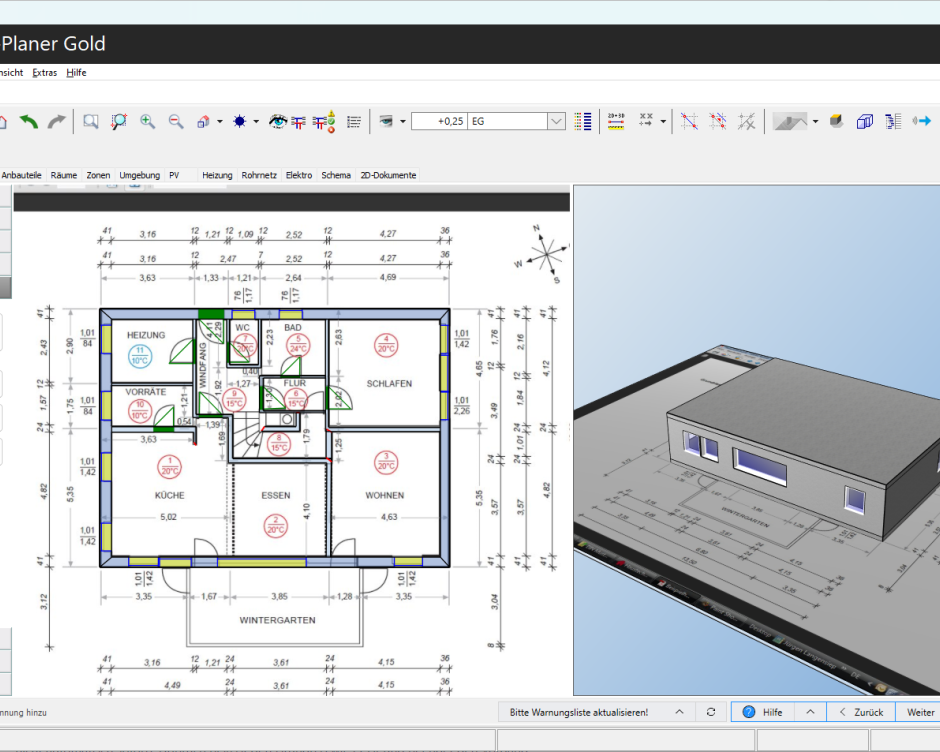This screenshot has height=752, width=940.
Task: Click the zoom out magnifier icon
Action: (176, 121)
